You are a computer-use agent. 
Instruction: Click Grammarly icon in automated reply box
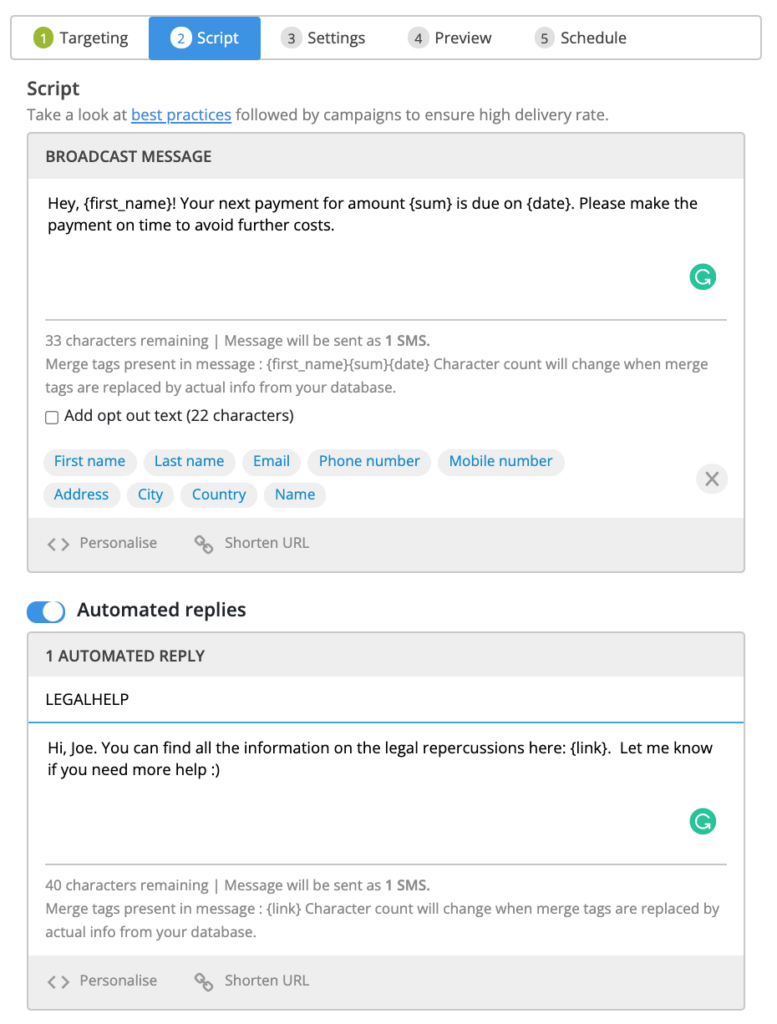pyautogui.click(x=703, y=822)
